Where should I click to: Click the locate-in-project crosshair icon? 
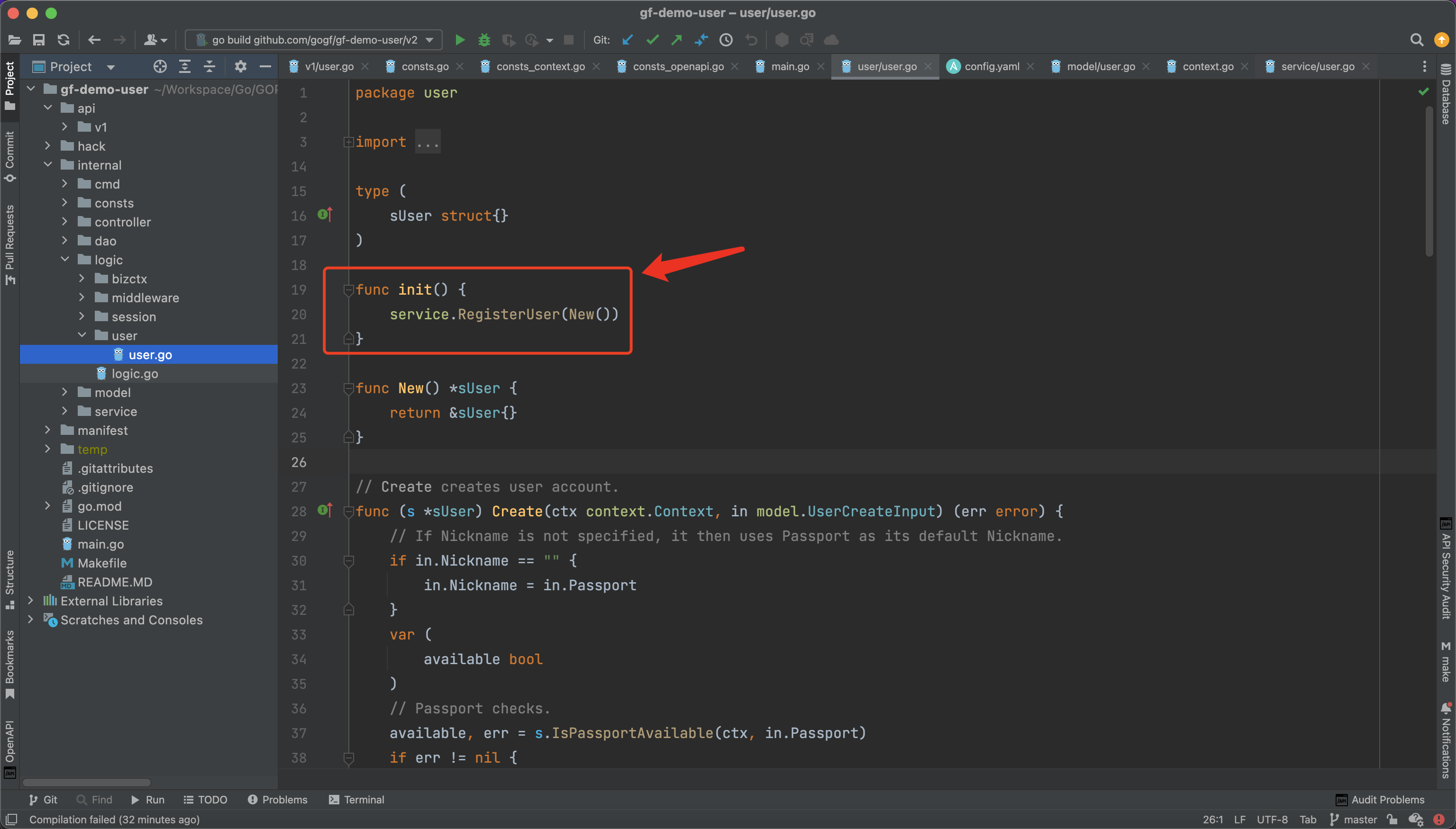[160, 67]
